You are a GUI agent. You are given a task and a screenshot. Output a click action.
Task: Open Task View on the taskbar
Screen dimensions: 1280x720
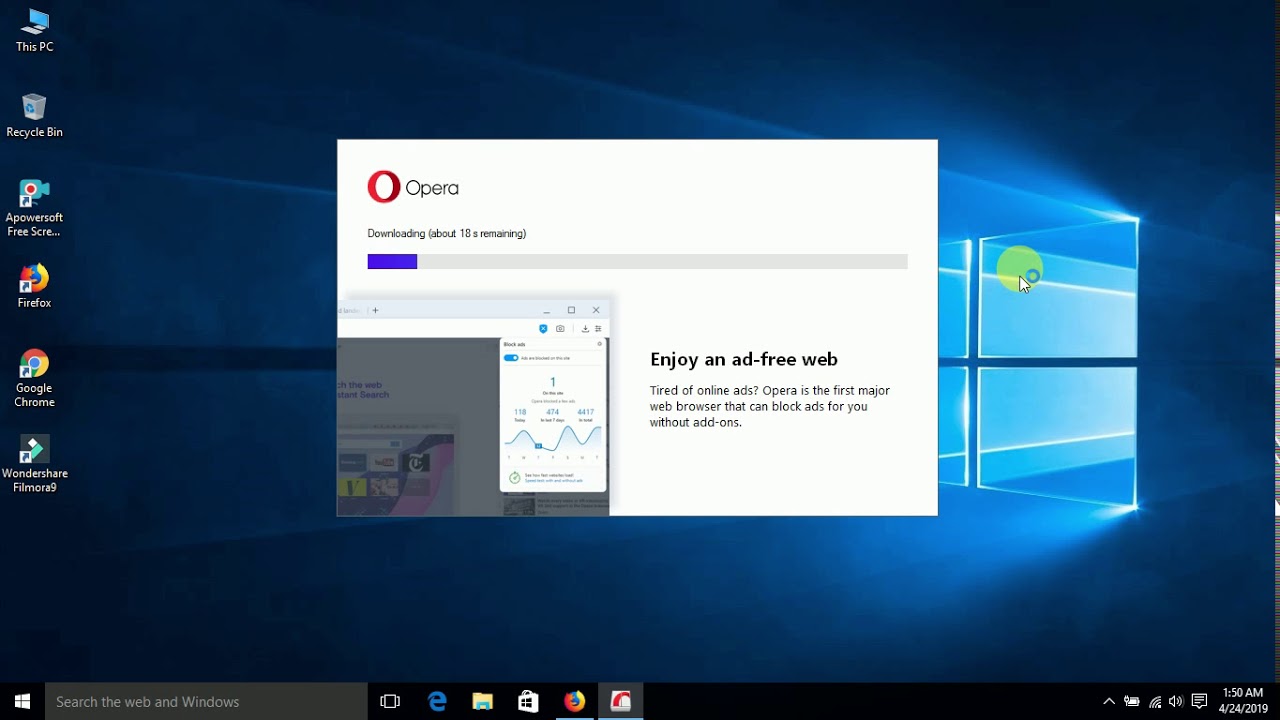390,702
